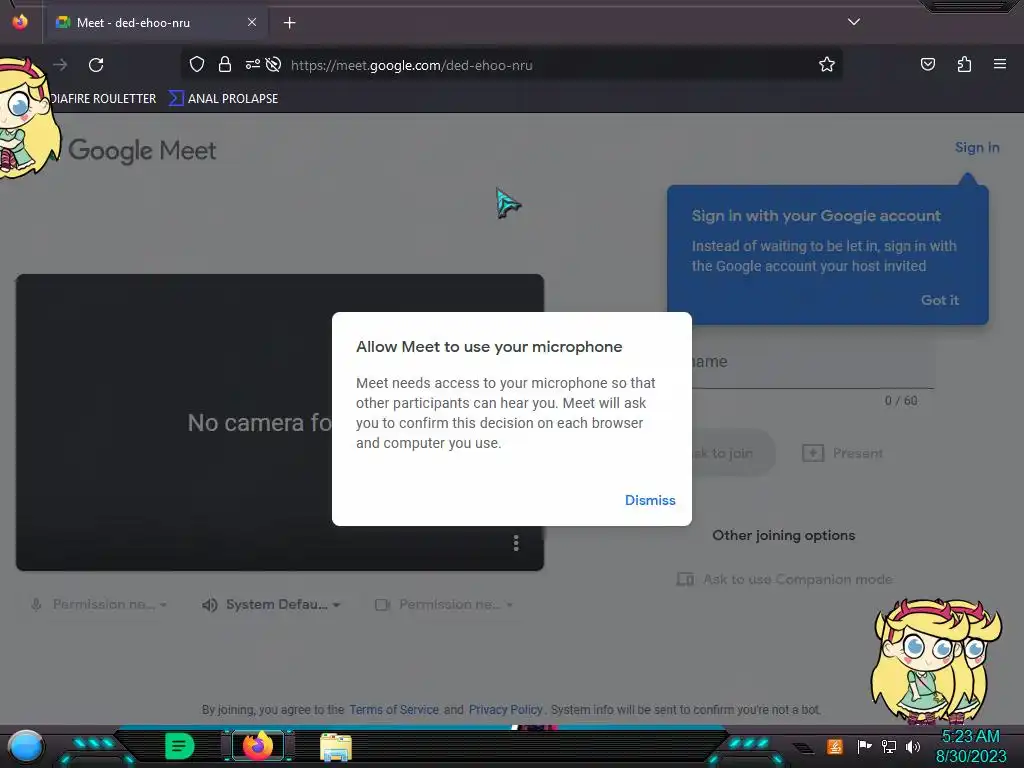Open the Firefox hamburger menu
This screenshot has width=1024, height=768.
(x=999, y=64)
